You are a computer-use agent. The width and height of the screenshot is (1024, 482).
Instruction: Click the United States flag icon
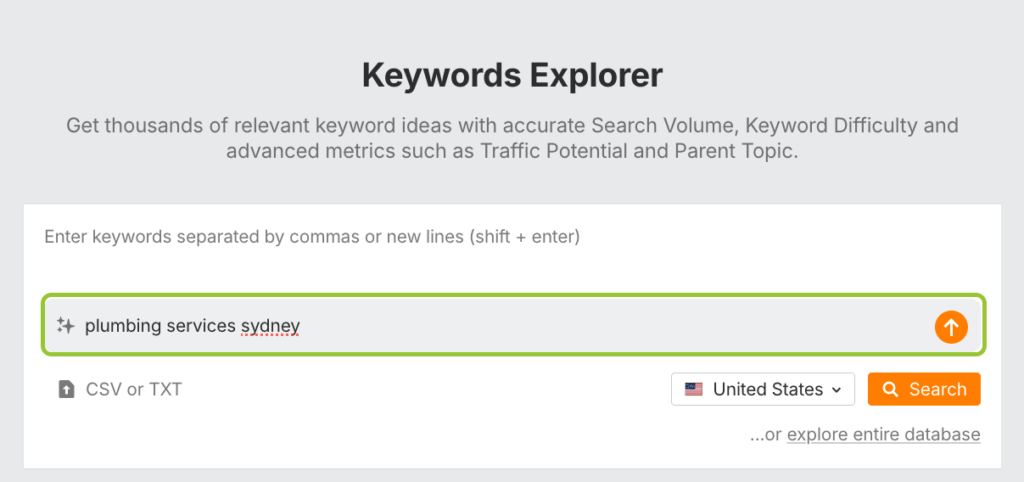(693, 390)
